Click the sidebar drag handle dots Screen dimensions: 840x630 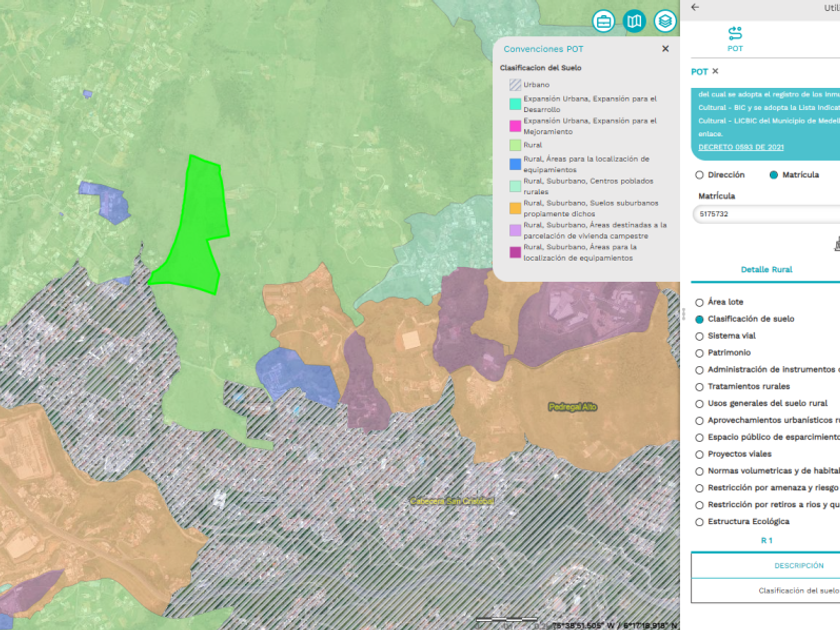(683, 315)
